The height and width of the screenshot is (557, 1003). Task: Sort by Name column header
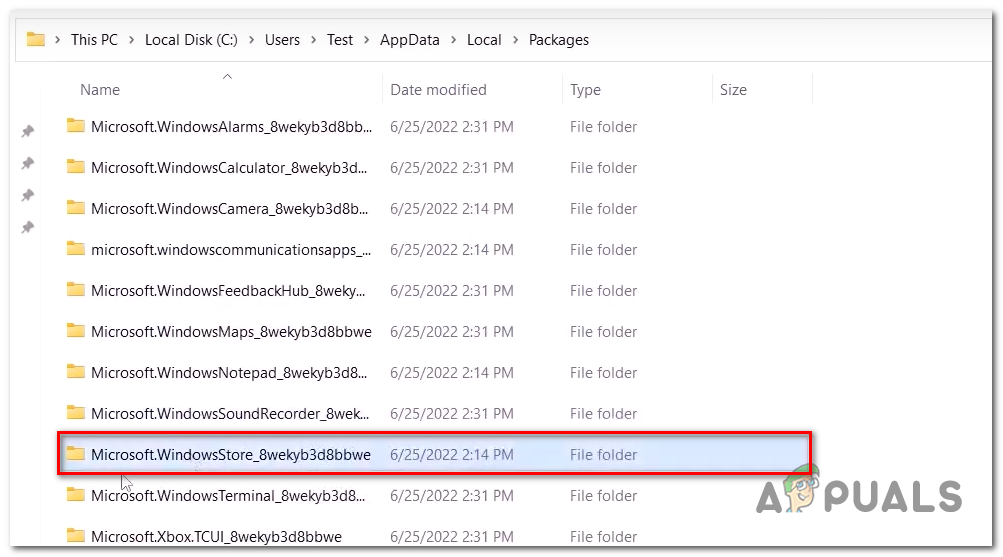(100, 90)
